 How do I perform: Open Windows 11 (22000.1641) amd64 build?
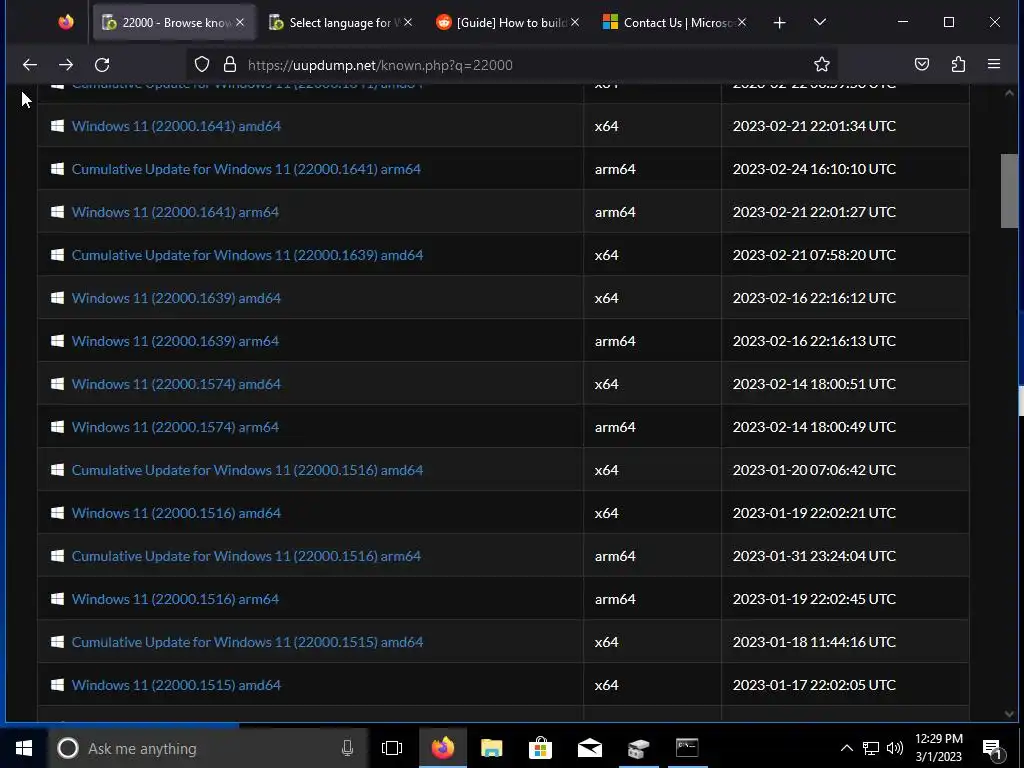click(176, 126)
